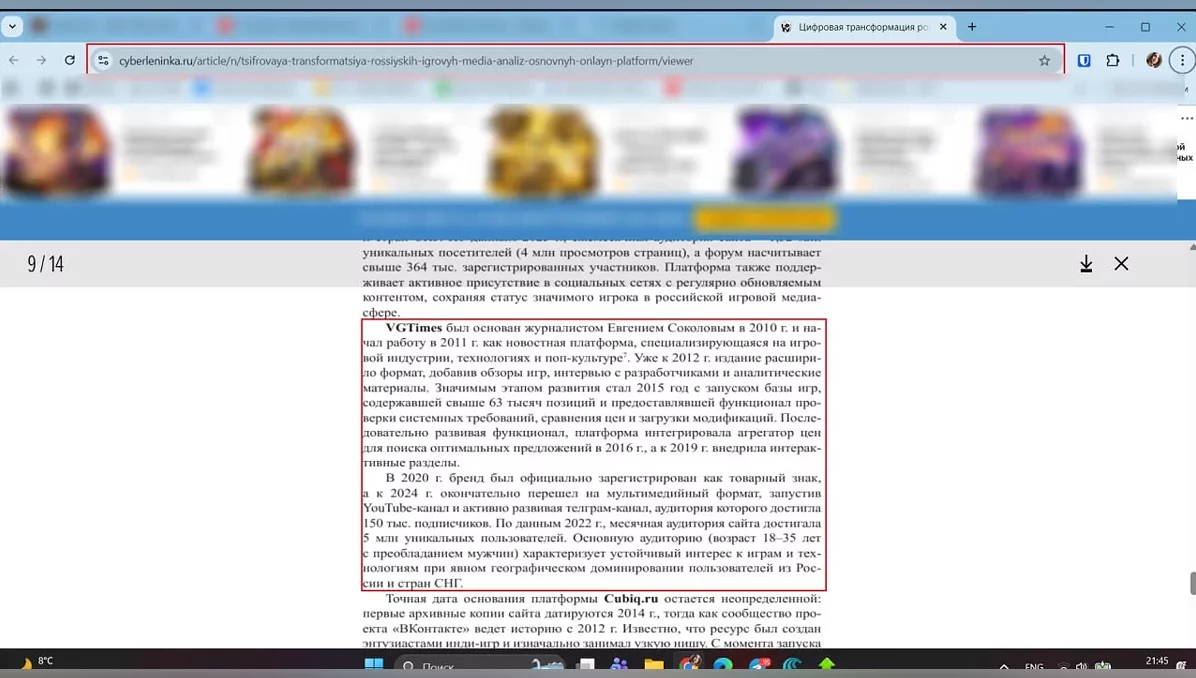Open the Windows Start menu
This screenshot has height=678, width=1196.
[x=374, y=664]
